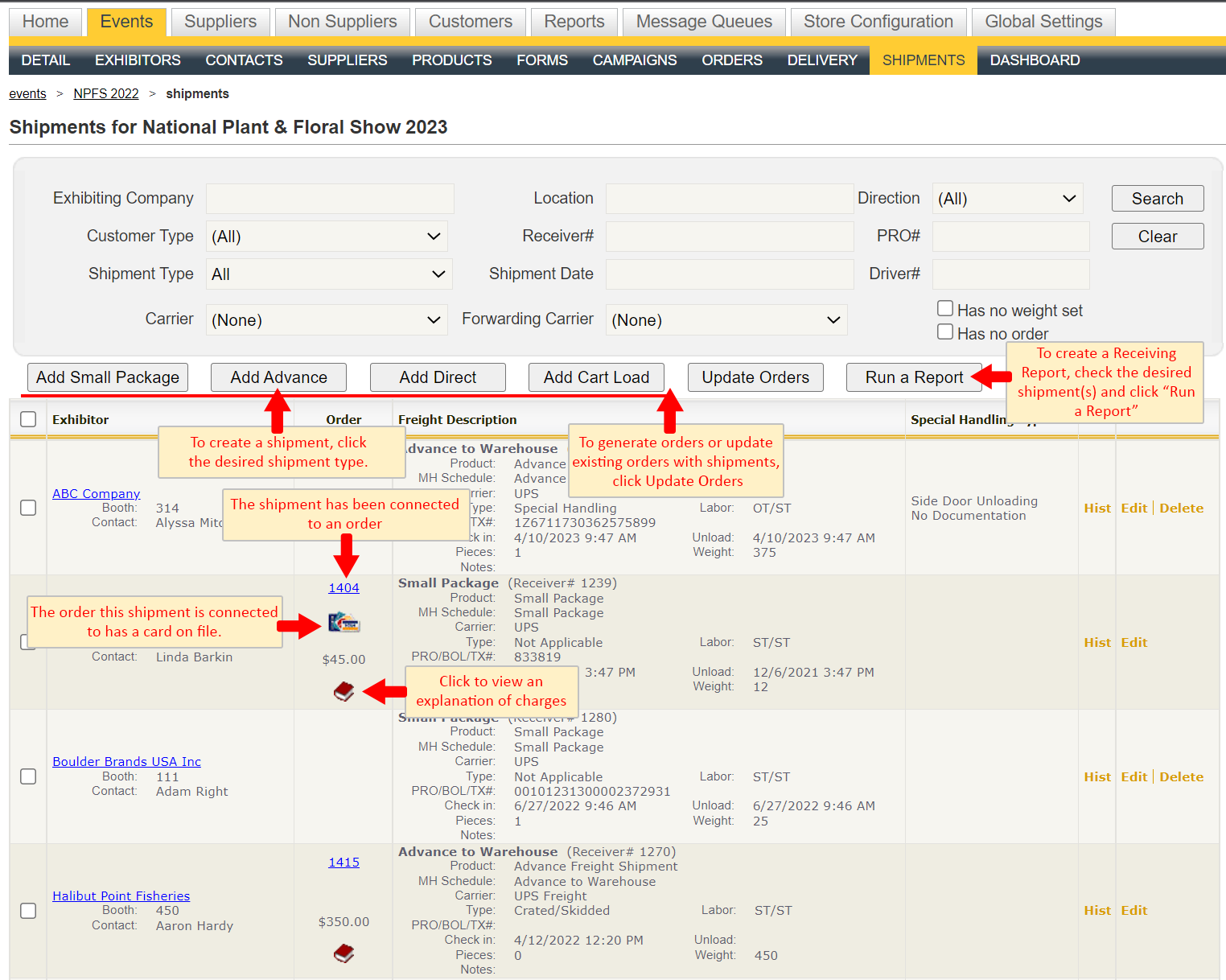Open charges explanation book icon for order 1415
The width and height of the screenshot is (1226, 980).
344,953
